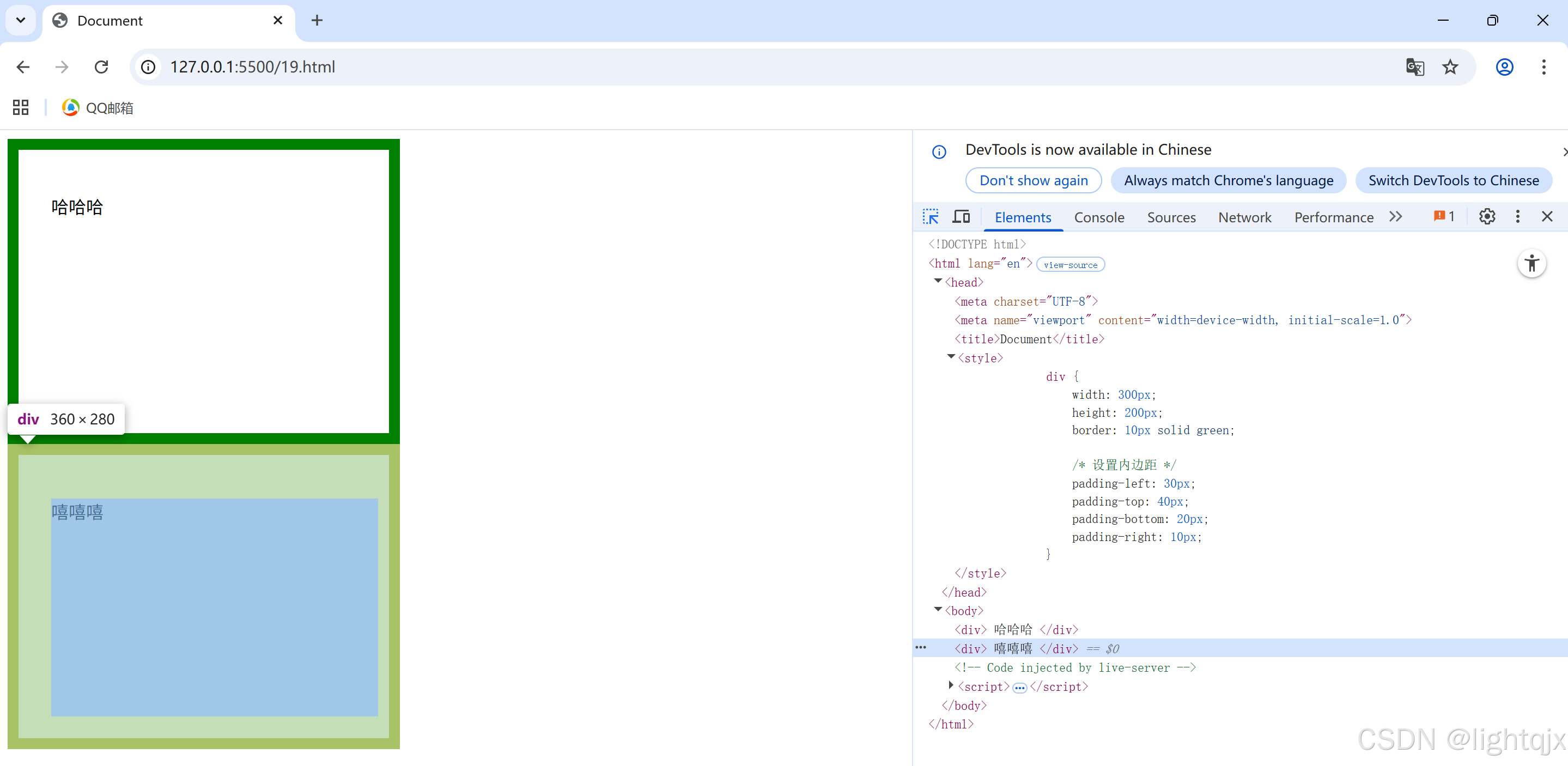The width and height of the screenshot is (1568, 766).
Task: Open the Chrome profile icon
Action: [1504, 67]
